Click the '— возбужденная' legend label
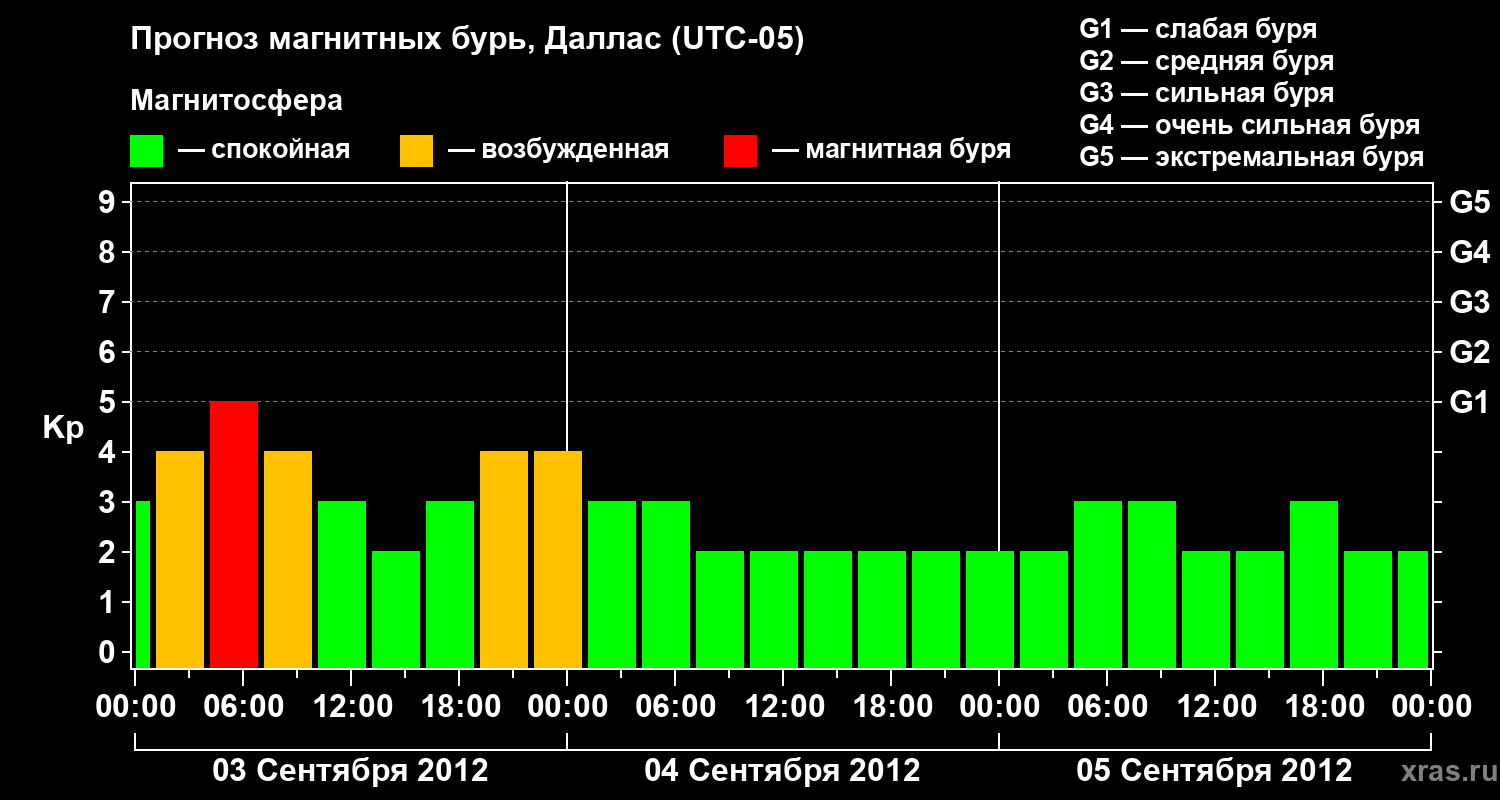The width and height of the screenshot is (1500, 800). coord(558,150)
